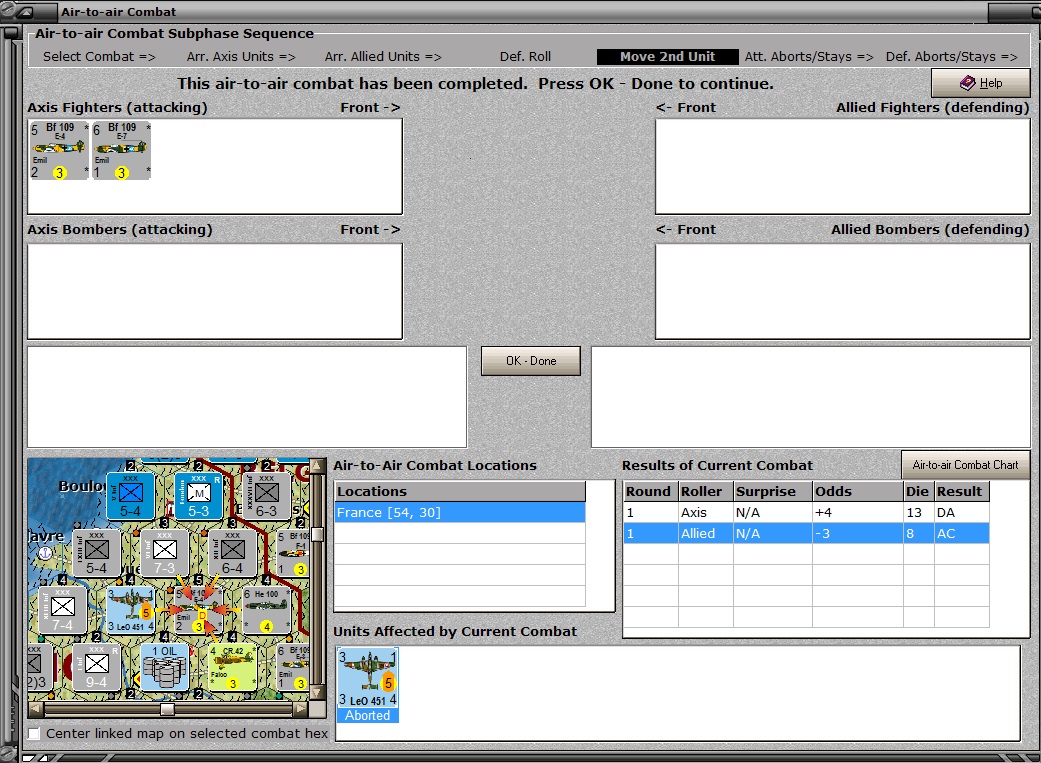Click the 7-3 infantry corps on minimap
This screenshot has height=763, width=1041.
pos(165,552)
